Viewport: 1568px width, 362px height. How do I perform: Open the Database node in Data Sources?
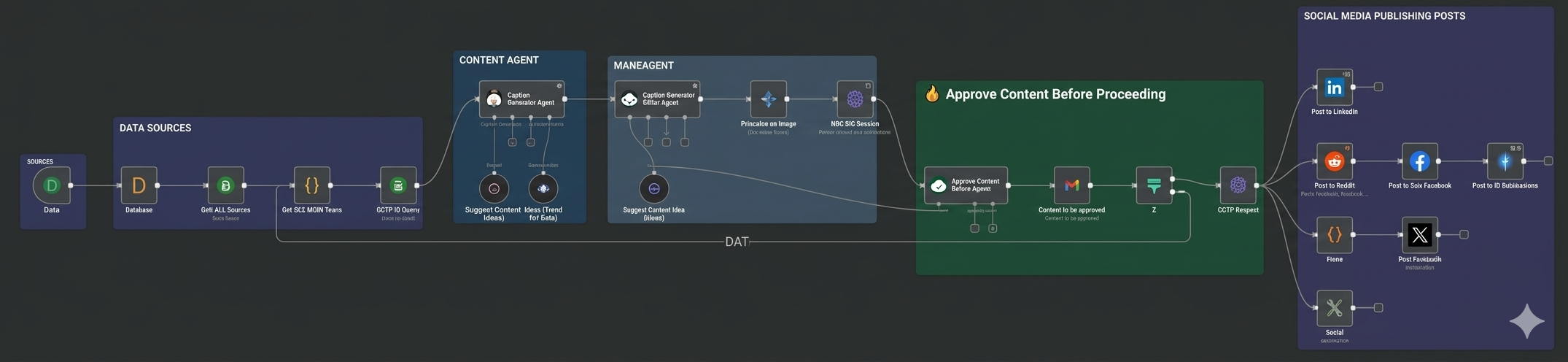point(139,185)
